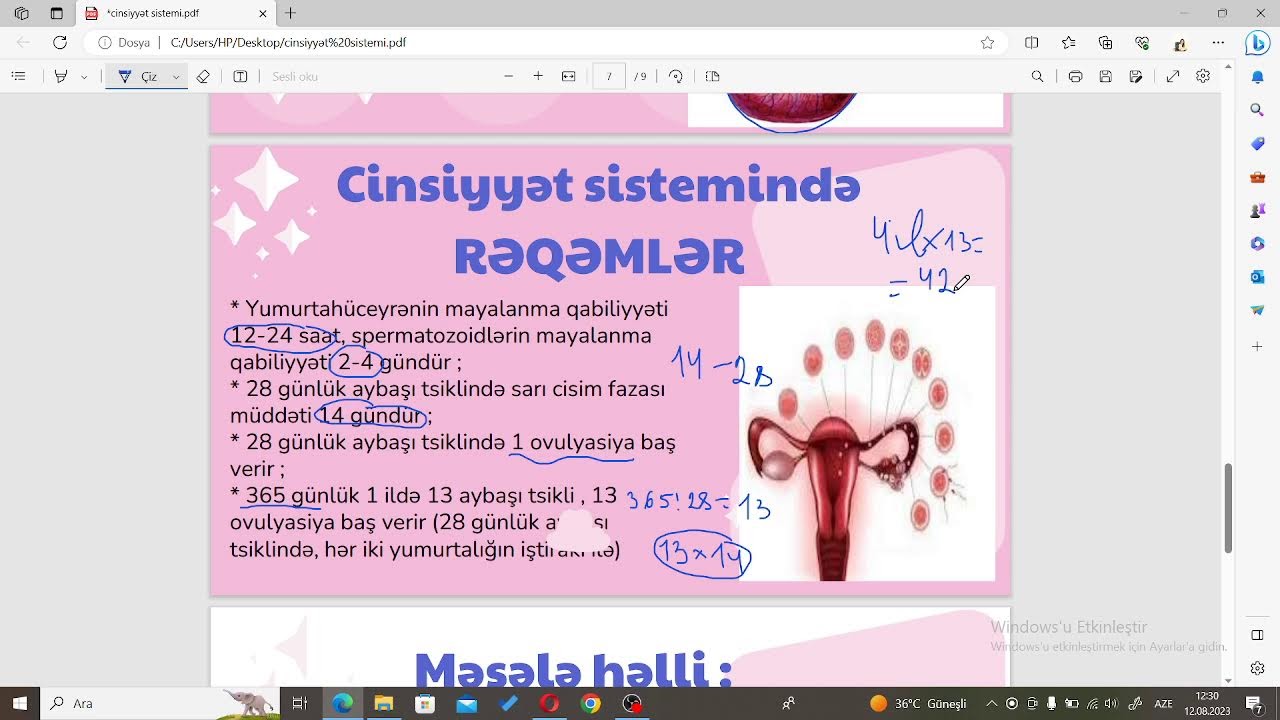Open the Favorites list
The height and width of the screenshot is (720, 1280).
(x=1068, y=43)
